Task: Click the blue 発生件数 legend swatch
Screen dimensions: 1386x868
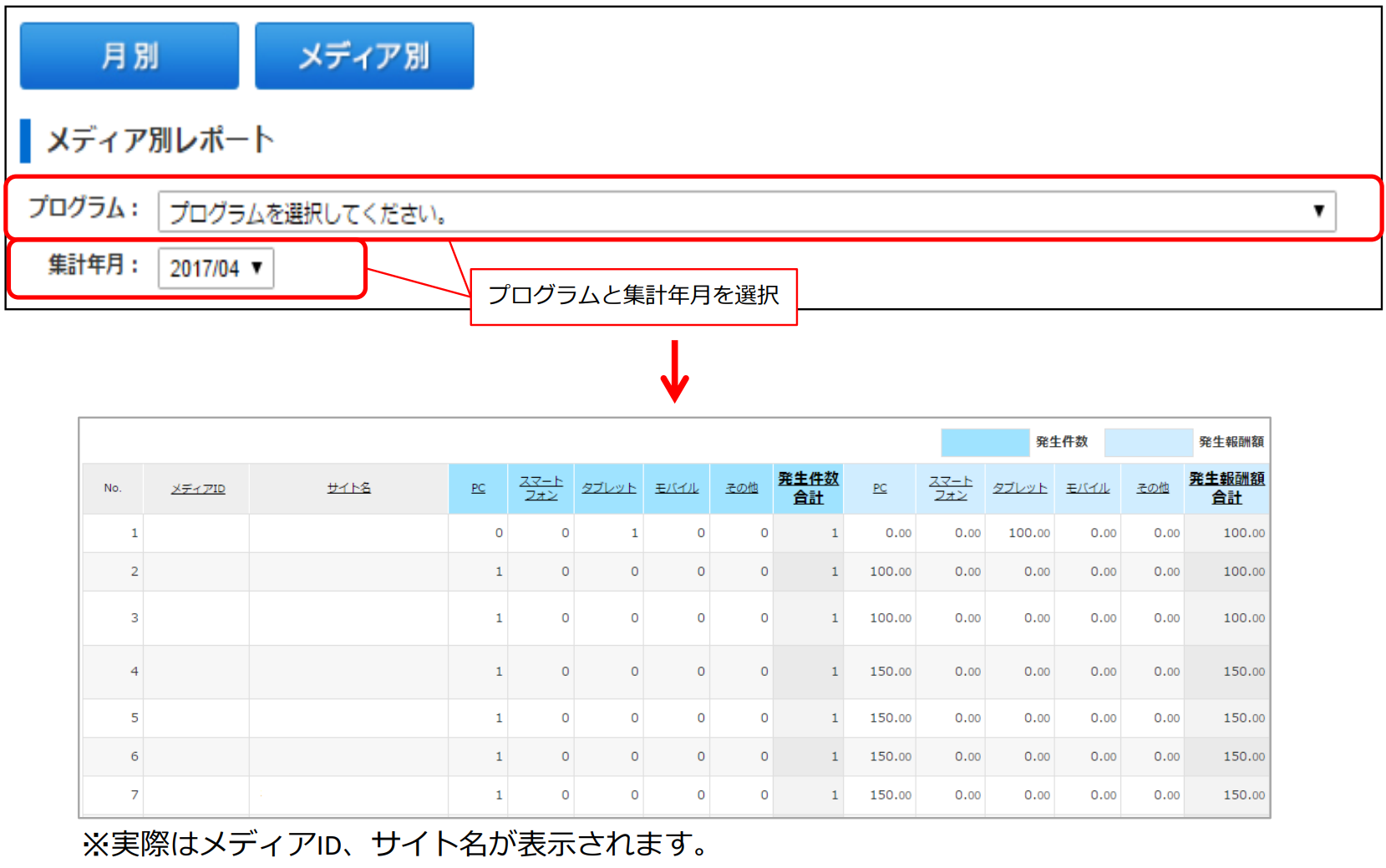Action: (x=985, y=442)
